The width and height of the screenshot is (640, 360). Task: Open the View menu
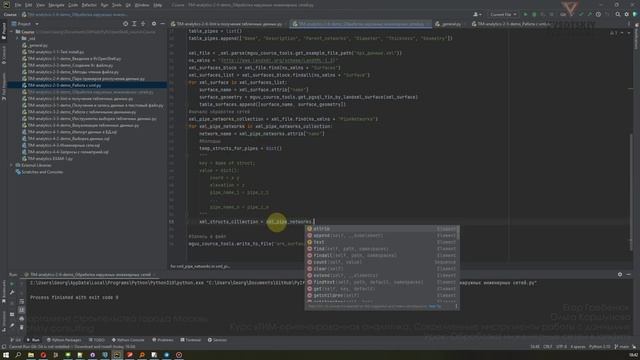(40, 5)
